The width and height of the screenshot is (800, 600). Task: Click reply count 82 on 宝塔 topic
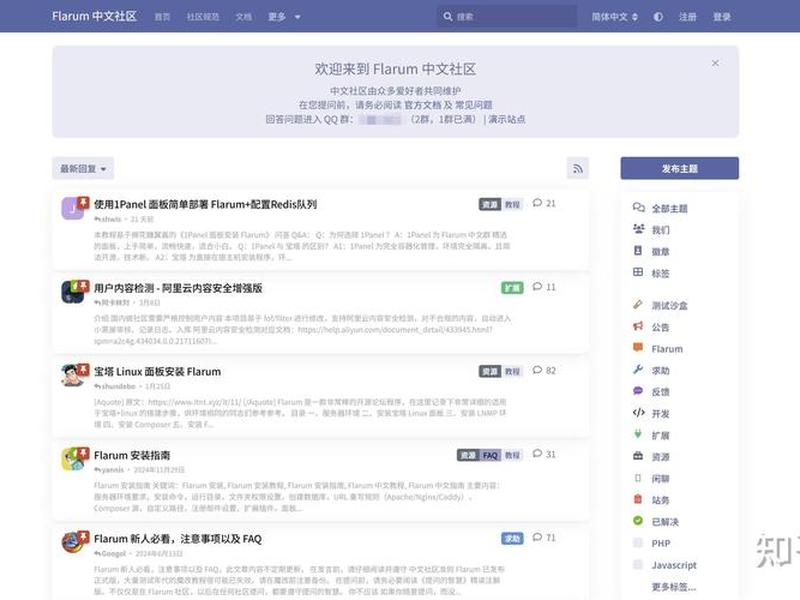(x=544, y=370)
